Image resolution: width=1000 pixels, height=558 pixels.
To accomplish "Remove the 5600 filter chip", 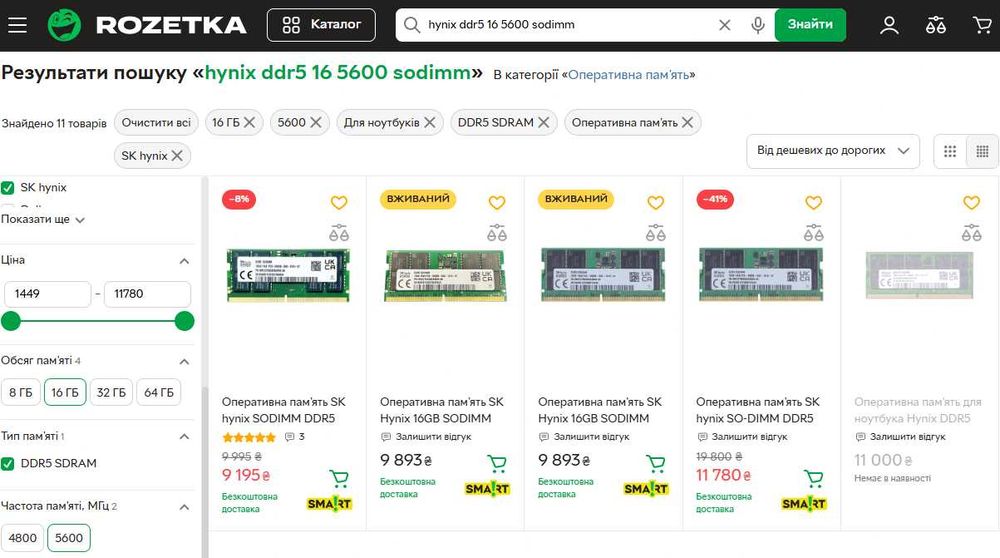I will pyautogui.click(x=316, y=122).
